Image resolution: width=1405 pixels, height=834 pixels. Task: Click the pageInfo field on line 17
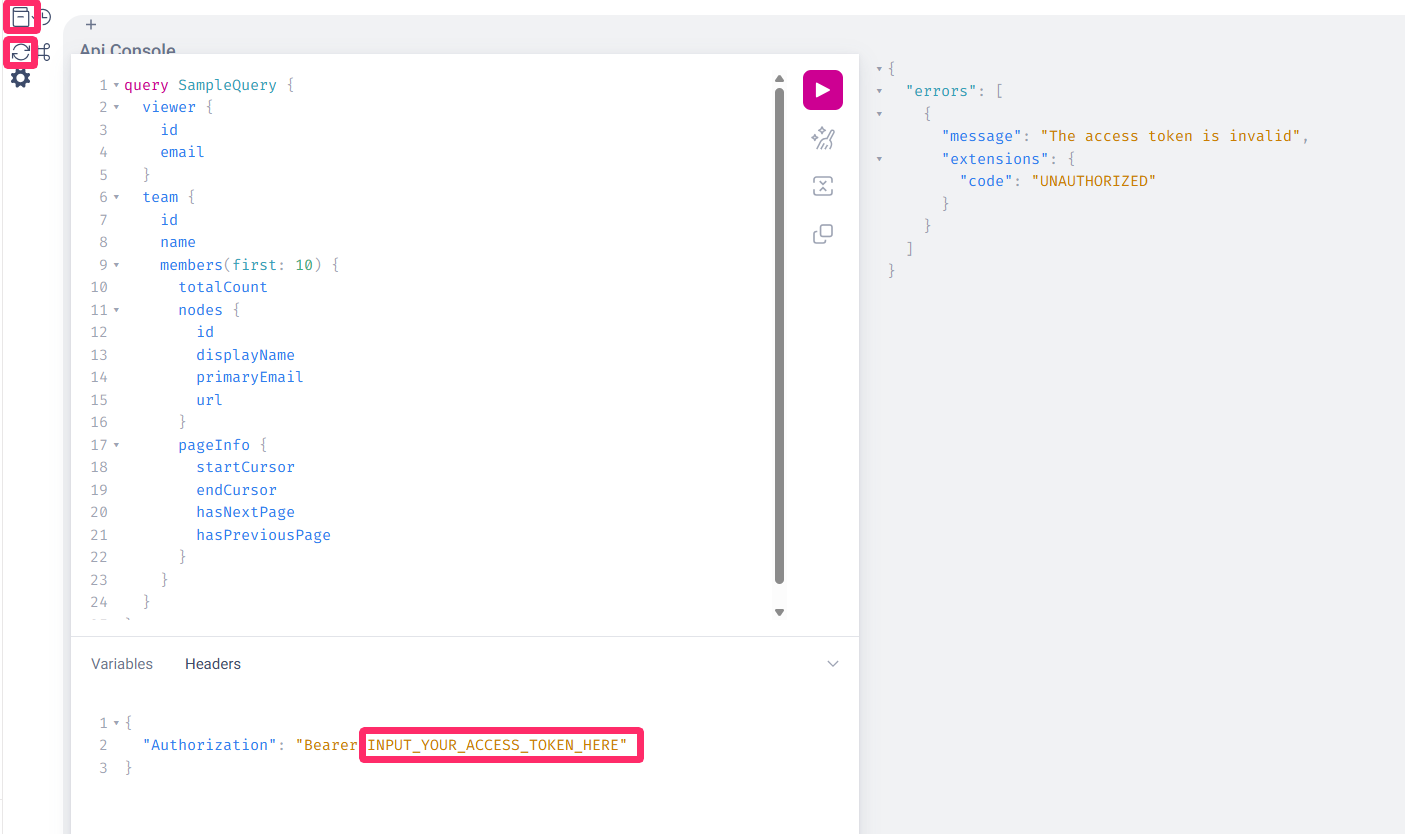click(214, 445)
